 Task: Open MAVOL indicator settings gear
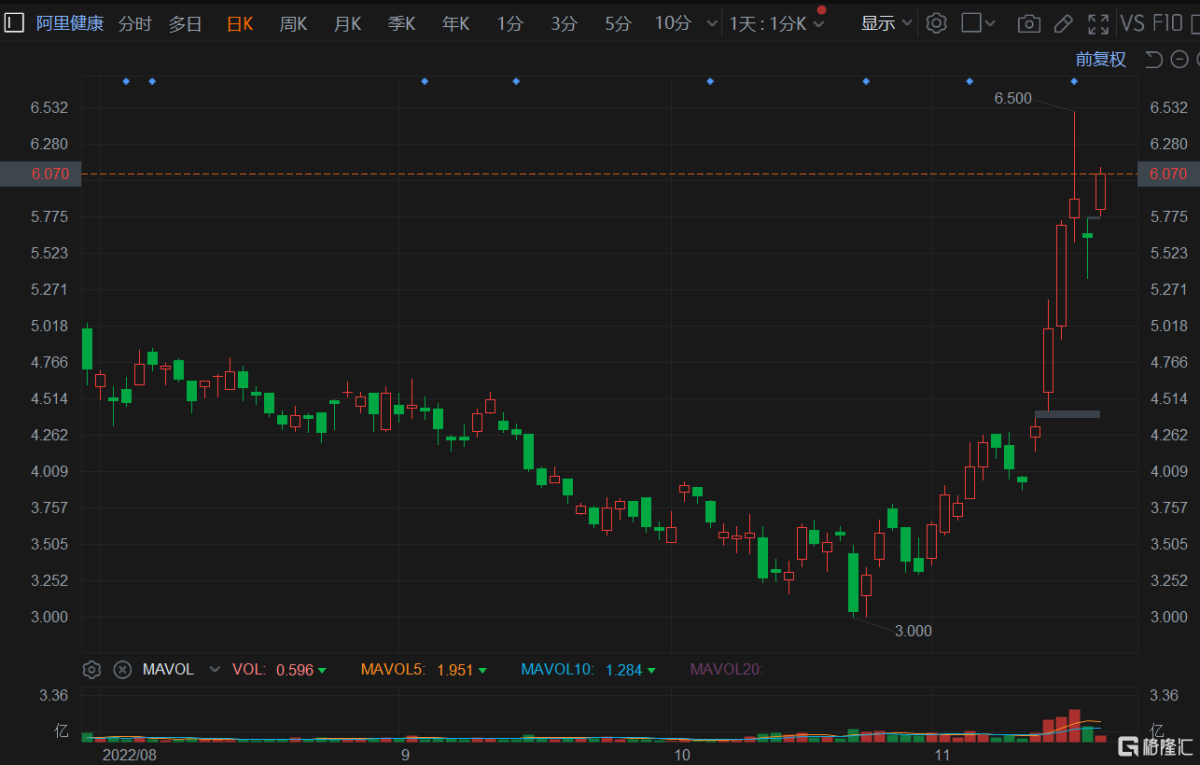pos(92,669)
